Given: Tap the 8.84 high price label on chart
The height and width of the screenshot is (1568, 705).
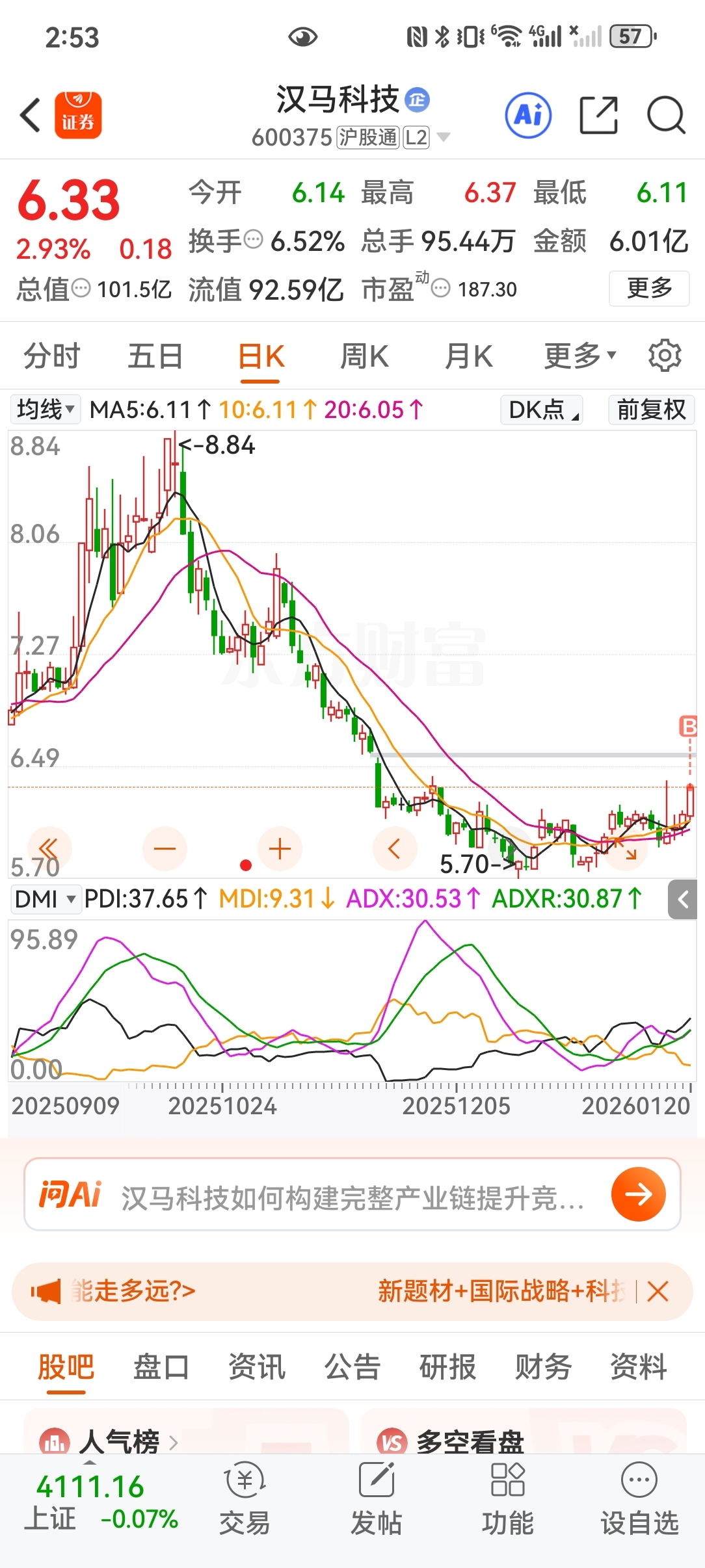Looking at the screenshot, I should [x=217, y=445].
